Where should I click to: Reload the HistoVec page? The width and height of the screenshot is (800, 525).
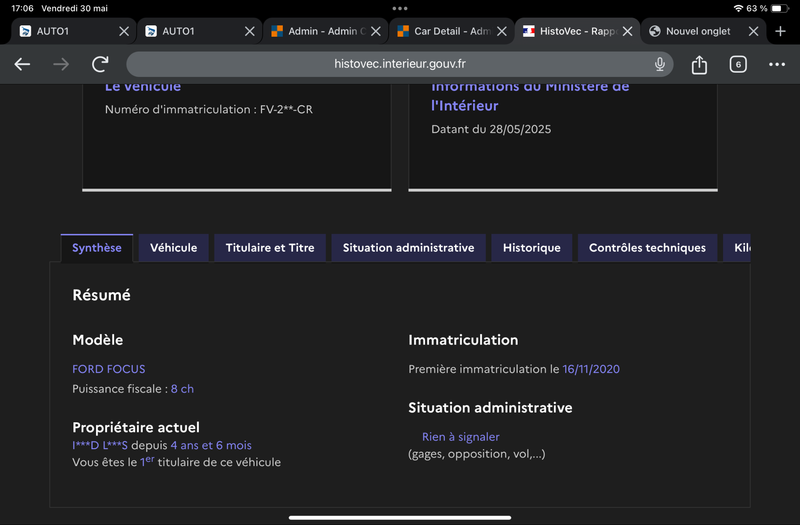pos(100,64)
